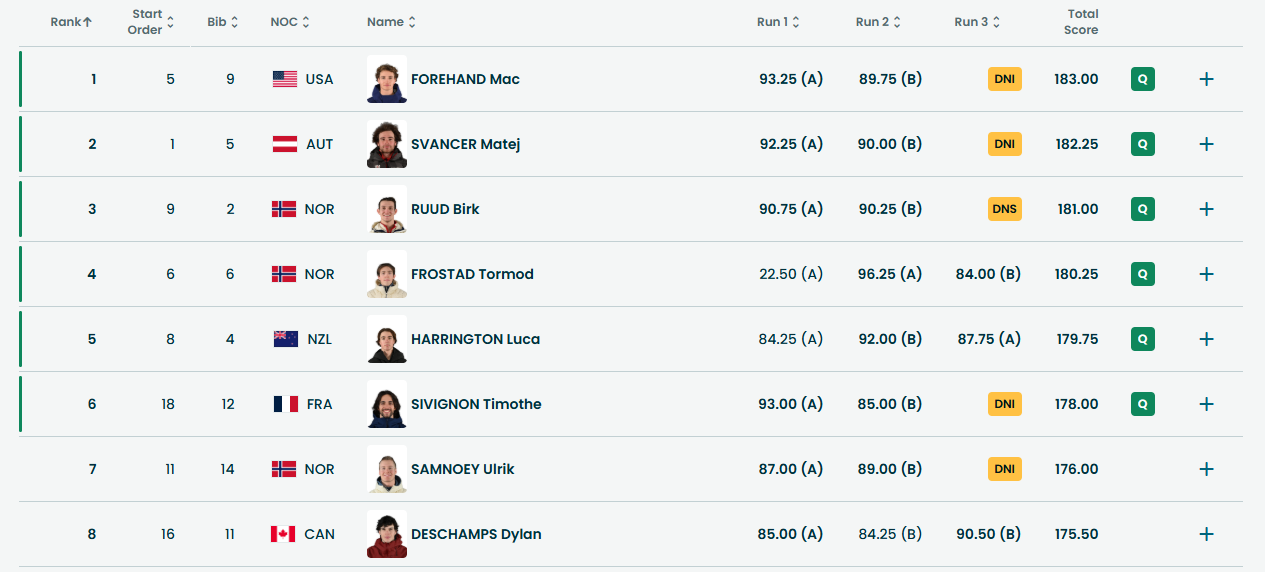Screen dimensions: 1265x572
Task: Click the New Zealand flag icon
Action: 285,339
